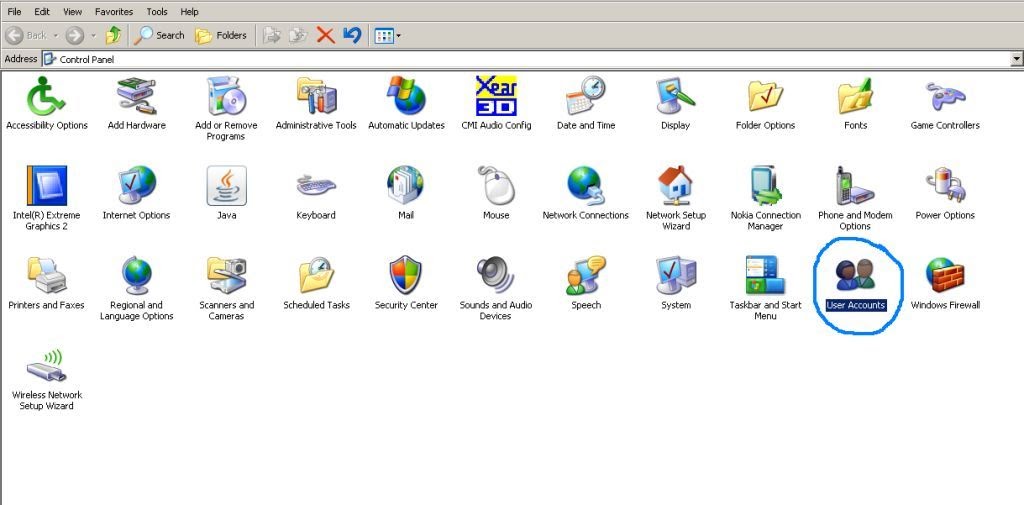Go up one folder level
The height and width of the screenshot is (505, 1024).
[114, 35]
